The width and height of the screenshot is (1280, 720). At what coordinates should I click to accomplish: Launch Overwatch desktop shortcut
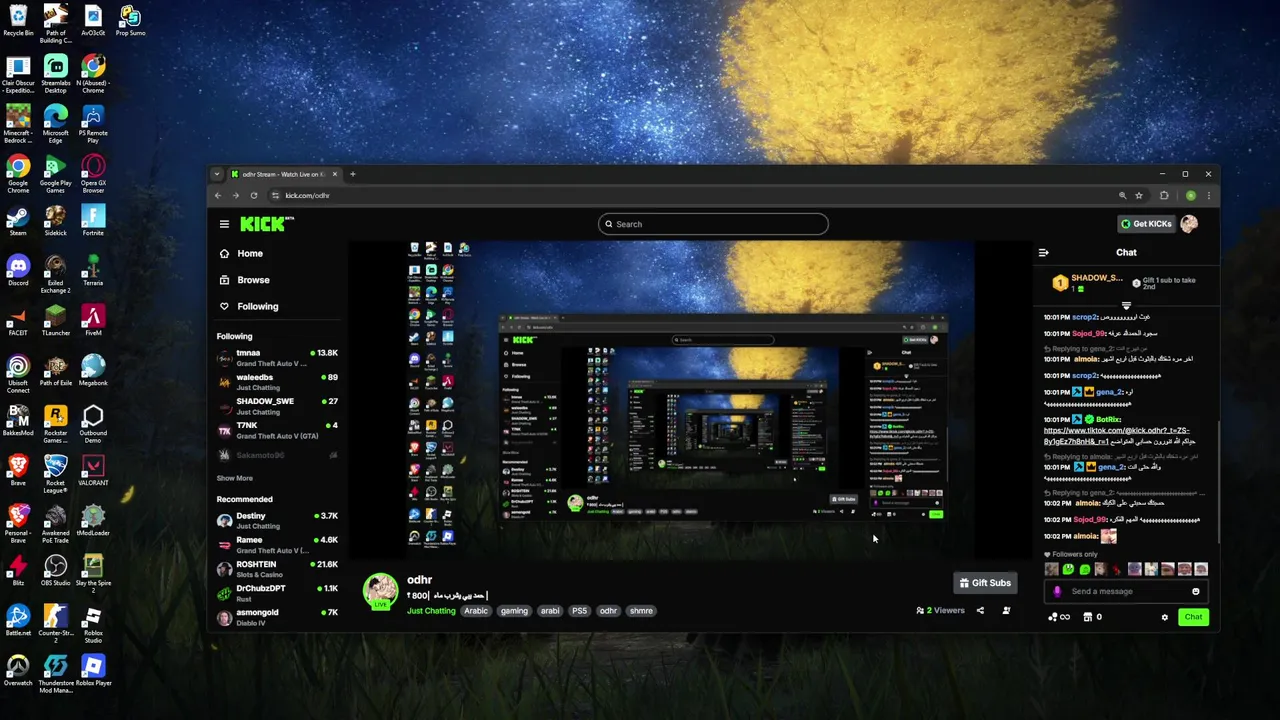(x=18, y=670)
